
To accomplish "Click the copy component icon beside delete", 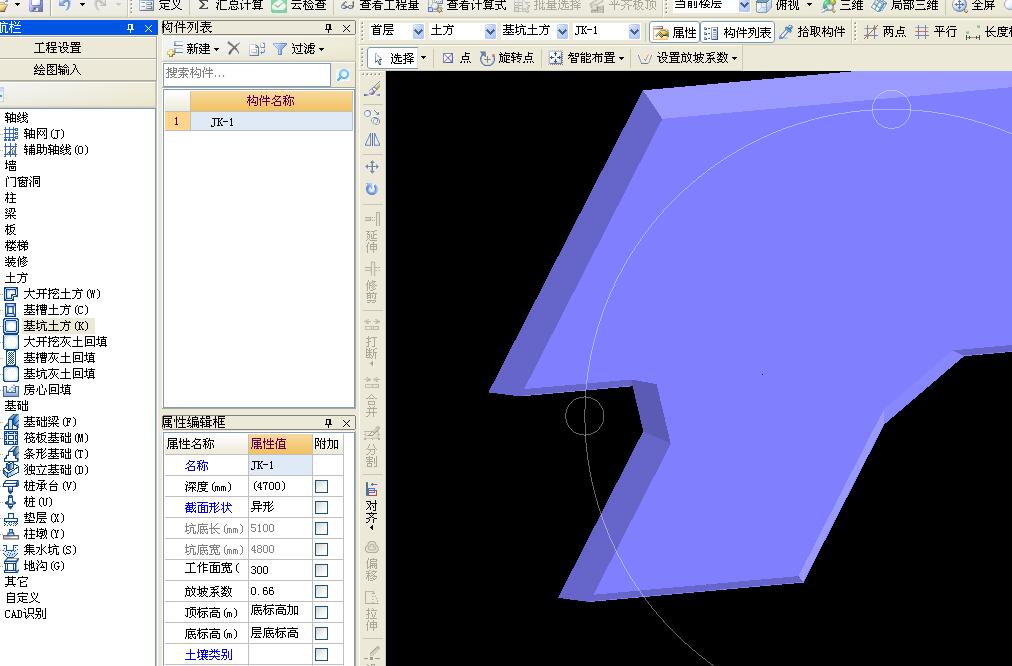I will coord(257,48).
